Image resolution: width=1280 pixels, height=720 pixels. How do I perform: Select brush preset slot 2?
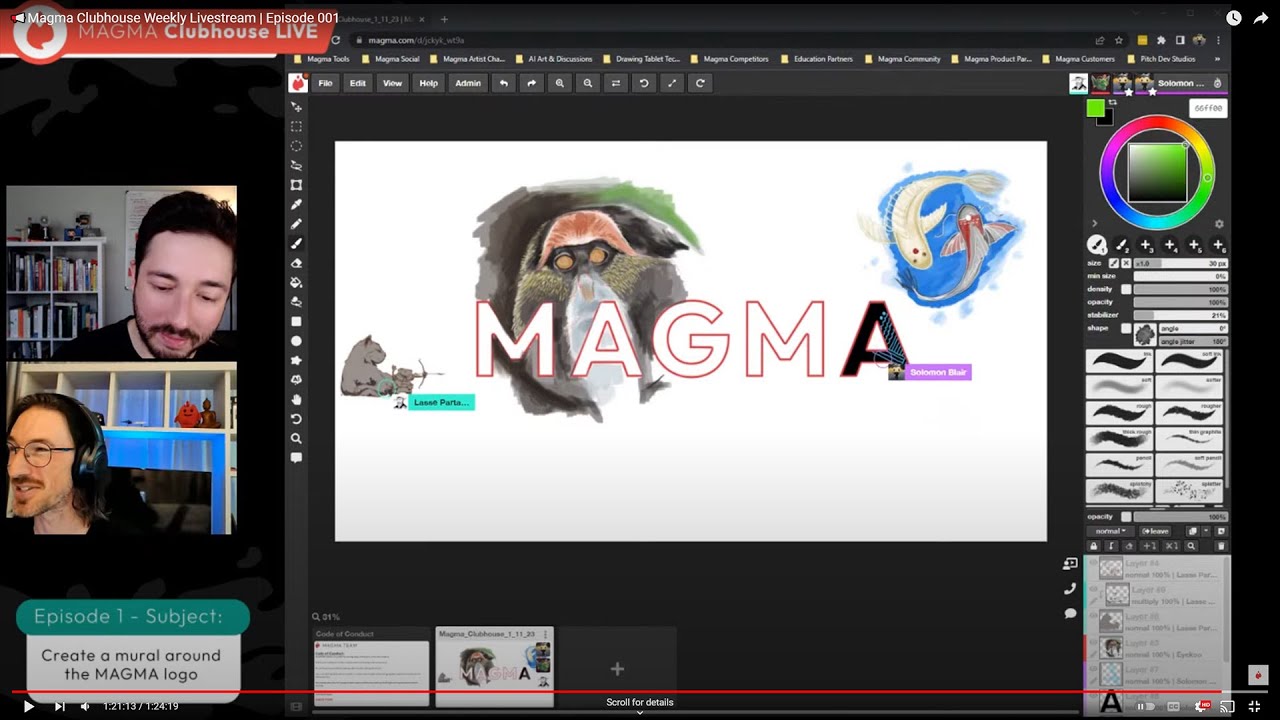[1121, 245]
